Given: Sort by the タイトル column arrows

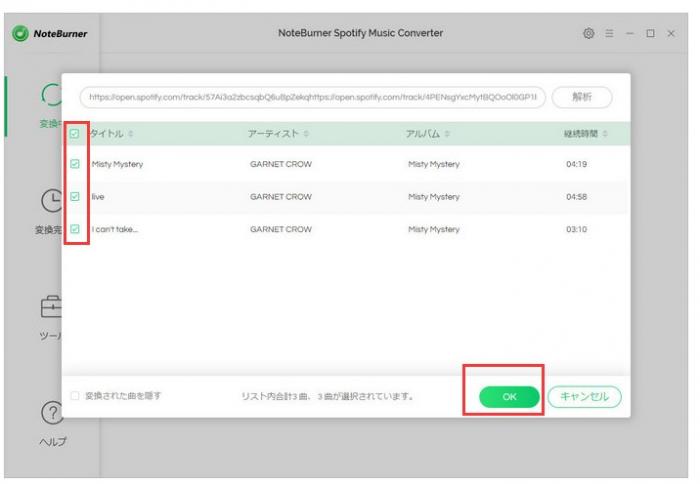Looking at the screenshot, I should point(131,134).
